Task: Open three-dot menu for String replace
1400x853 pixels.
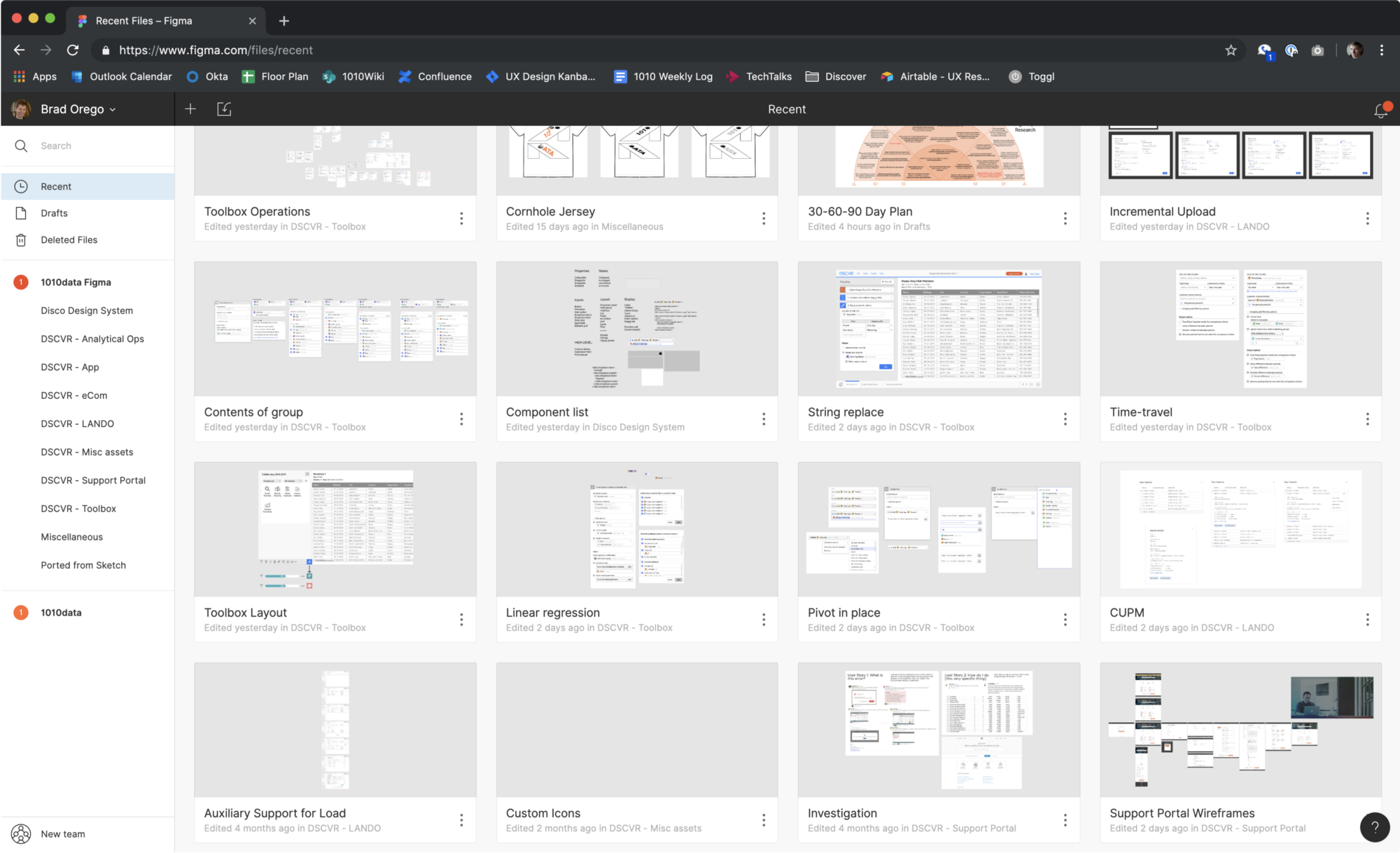Action: (x=1065, y=419)
